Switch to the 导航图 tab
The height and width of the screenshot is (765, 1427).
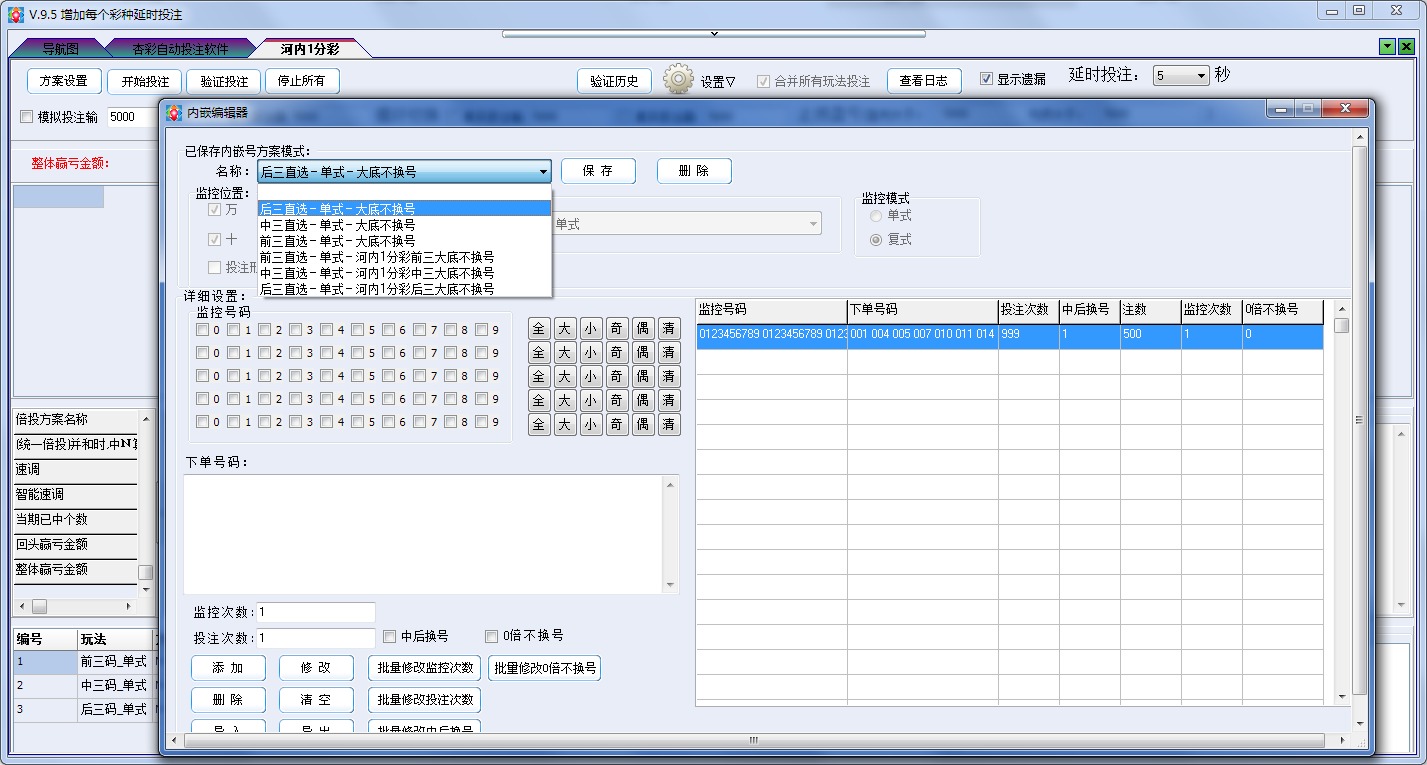coord(60,48)
